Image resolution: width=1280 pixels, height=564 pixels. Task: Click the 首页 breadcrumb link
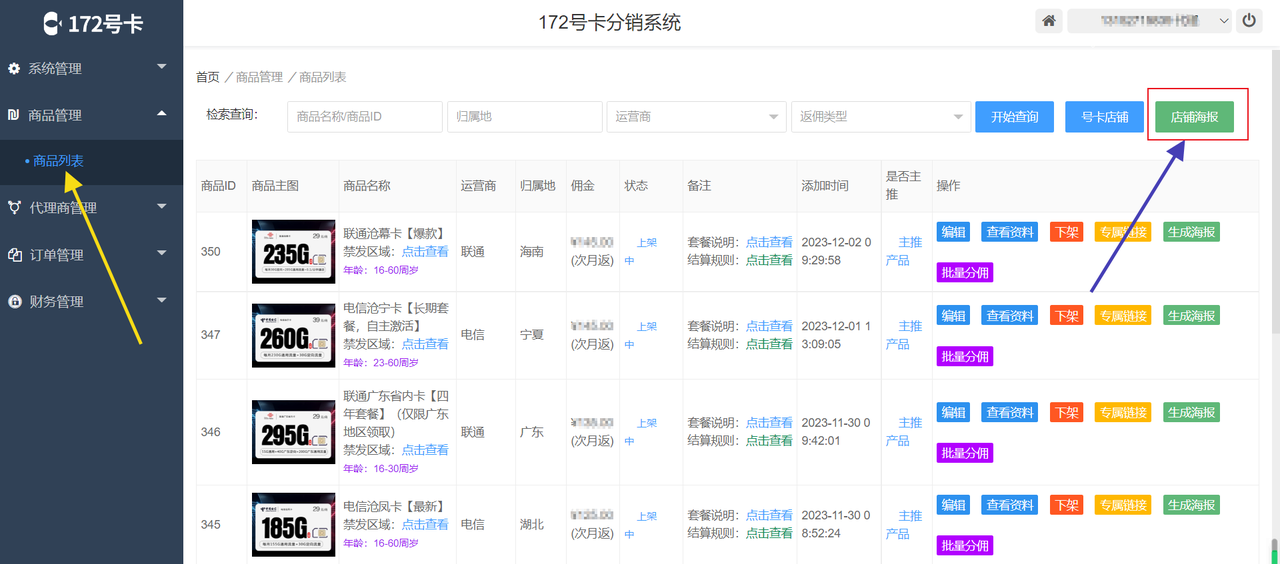(x=207, y=77)
